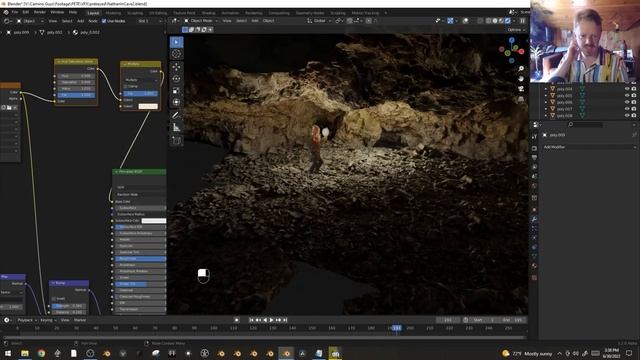Image resolution: width=640 pixels, height=360 pixels.
Task: Open the Node menu in node editor
Action: (93, 21)
